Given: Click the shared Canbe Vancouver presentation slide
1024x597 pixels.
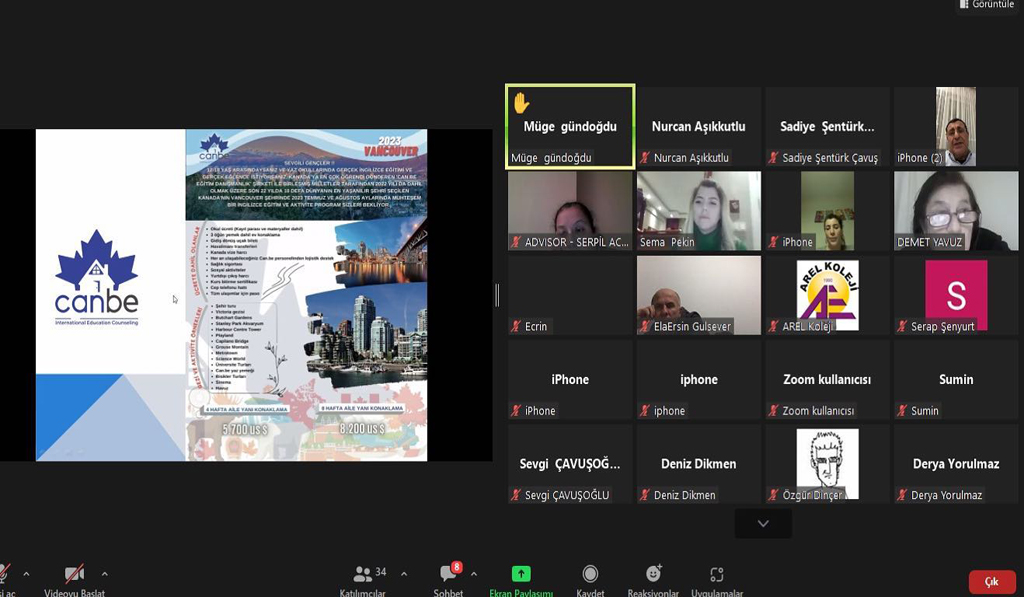Looking at the screenshot, I should (231, 295).
